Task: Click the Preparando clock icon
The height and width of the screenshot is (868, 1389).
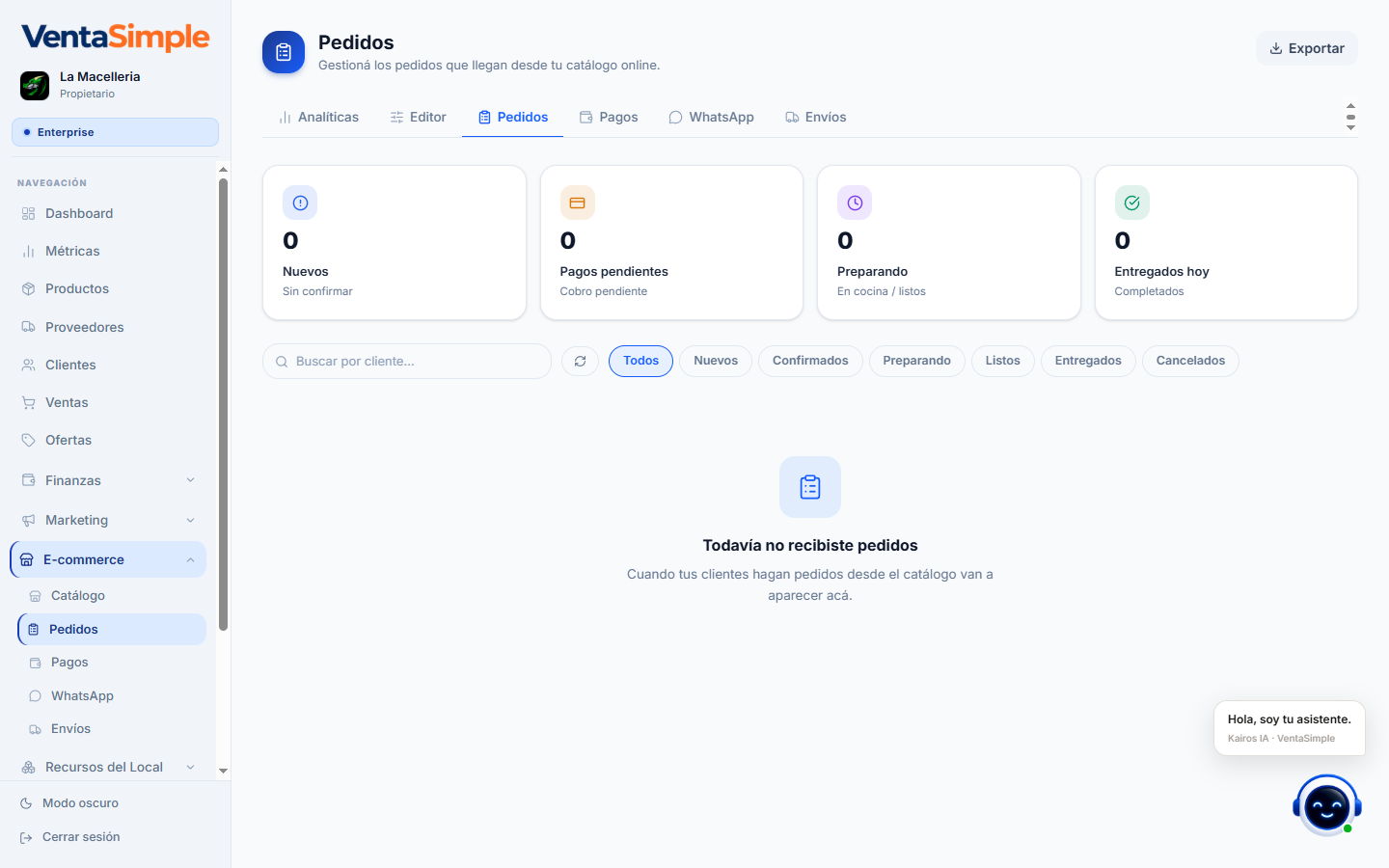Action: pyautogui.click(x=855, y=203)
